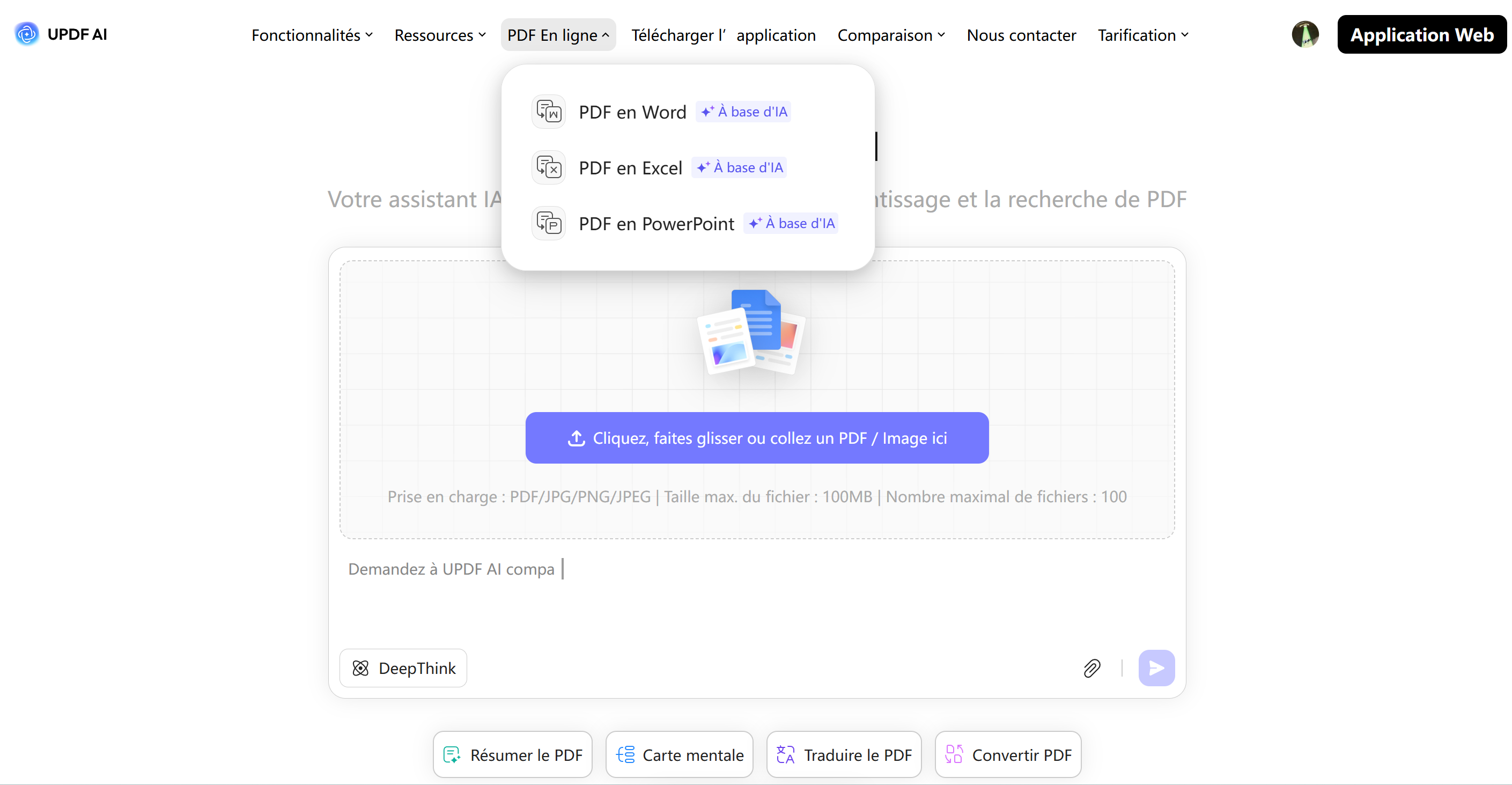
Task: Open the Tarification dropdown
Action: click(x=1141, y=35)
